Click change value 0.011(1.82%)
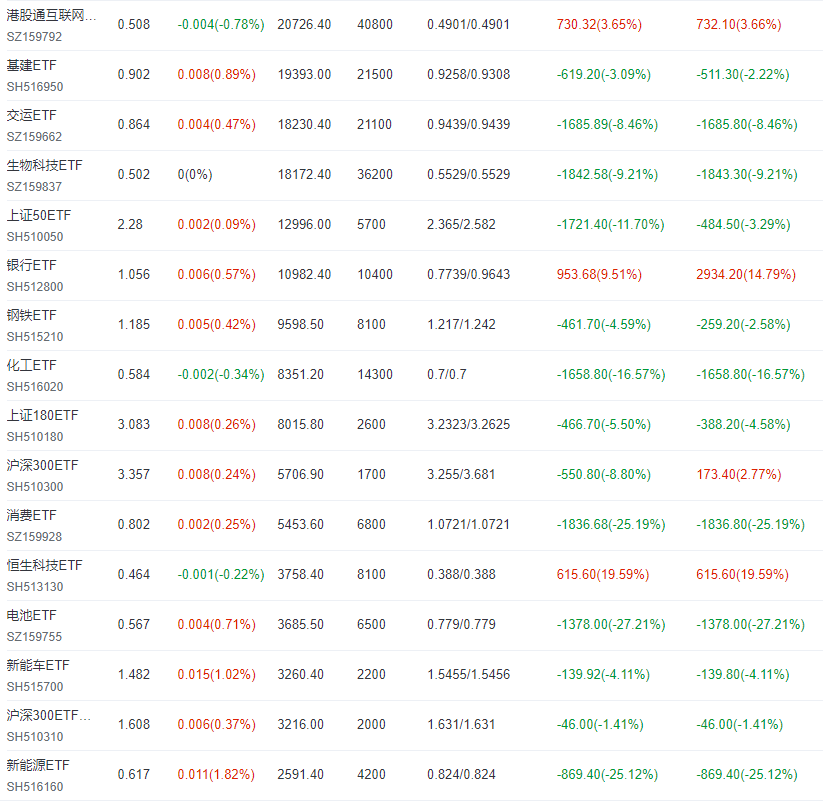The image size is (823, 803). (x=216, y=775)
